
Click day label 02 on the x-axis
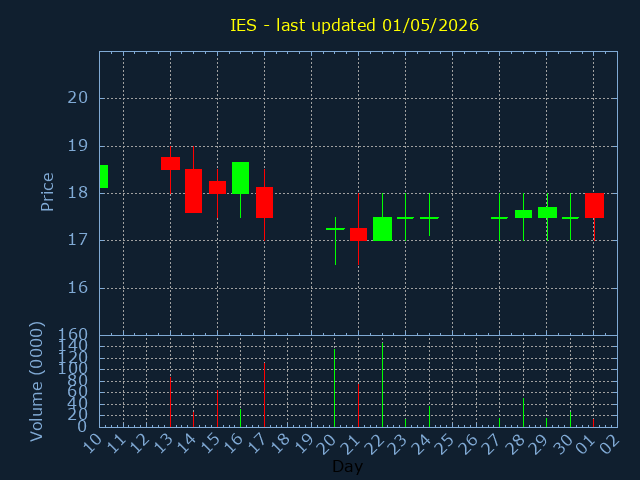[612, 443]
